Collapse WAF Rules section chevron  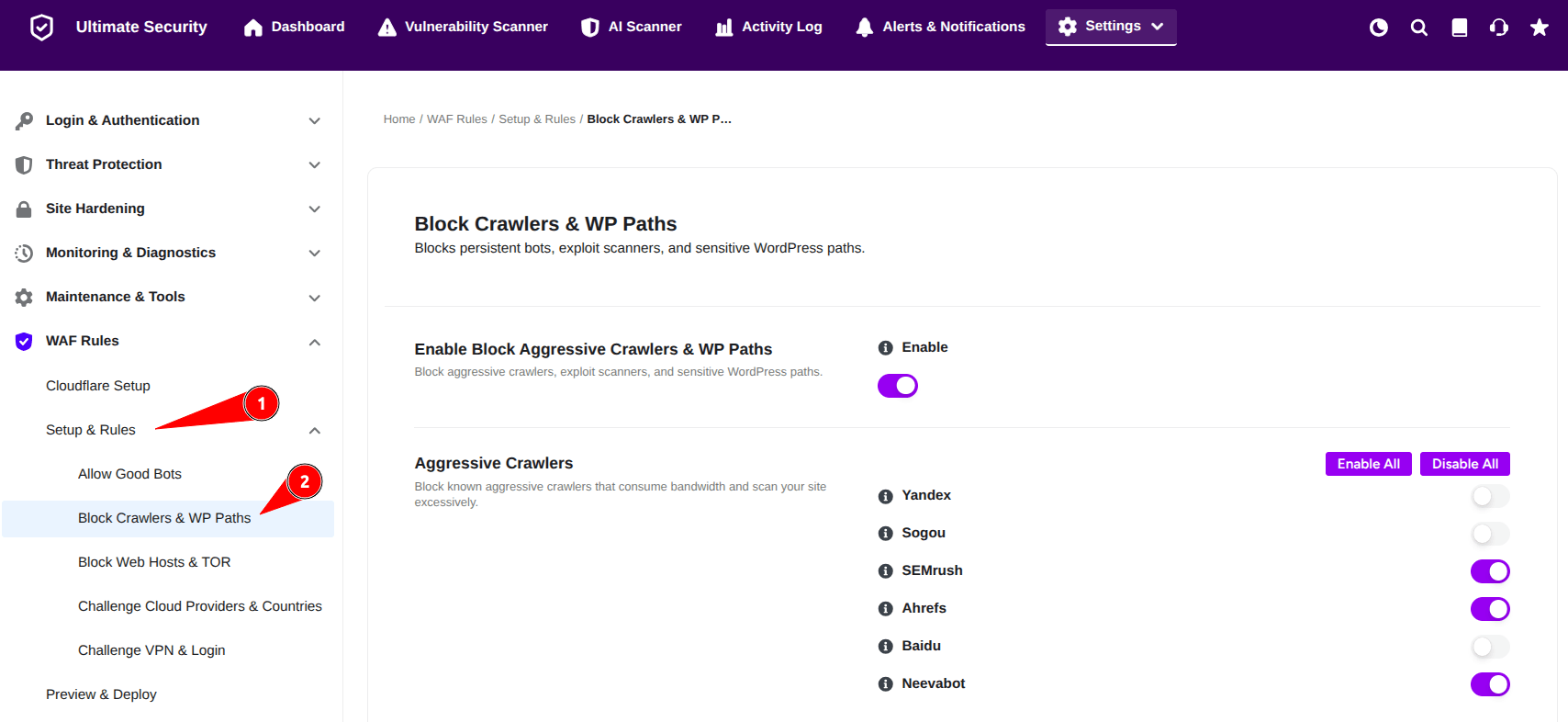pos(315,342)
